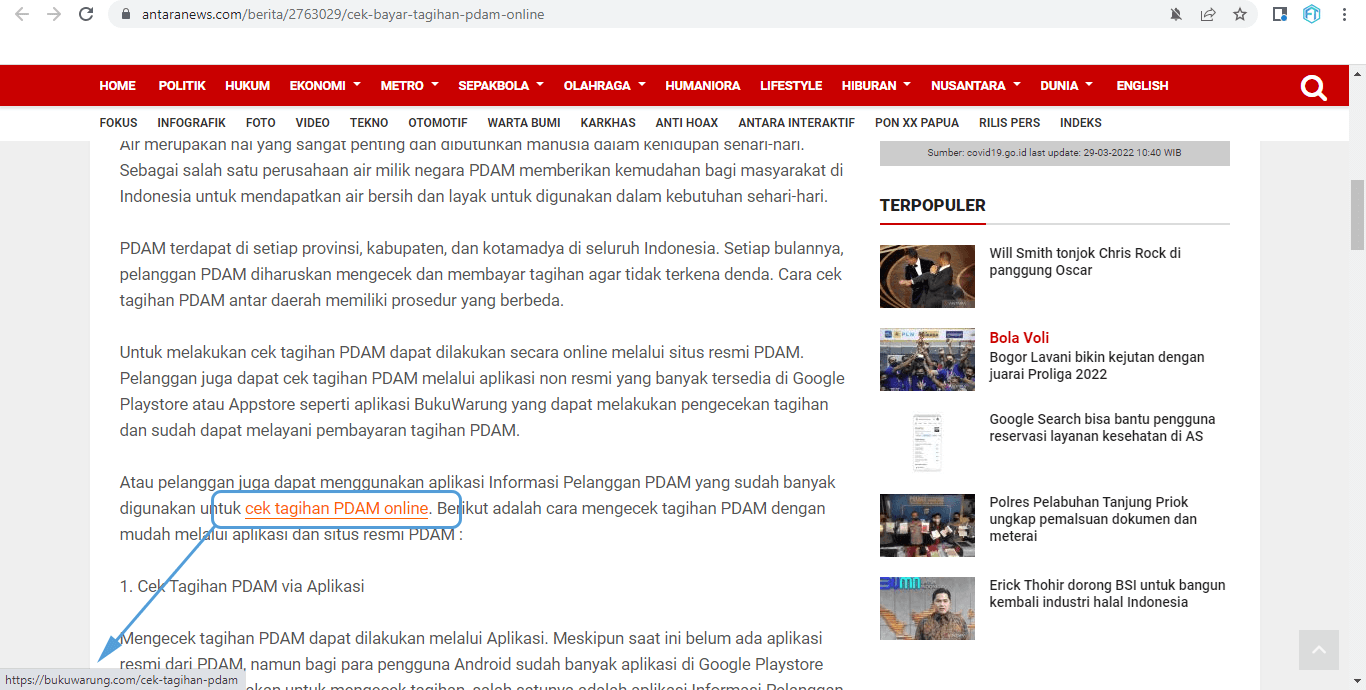Open 'Bogor Lavani bikin kejutan' headline
Image resolution: width=1366 pixels, height=690 pixels.
[x=1097, y=366]
